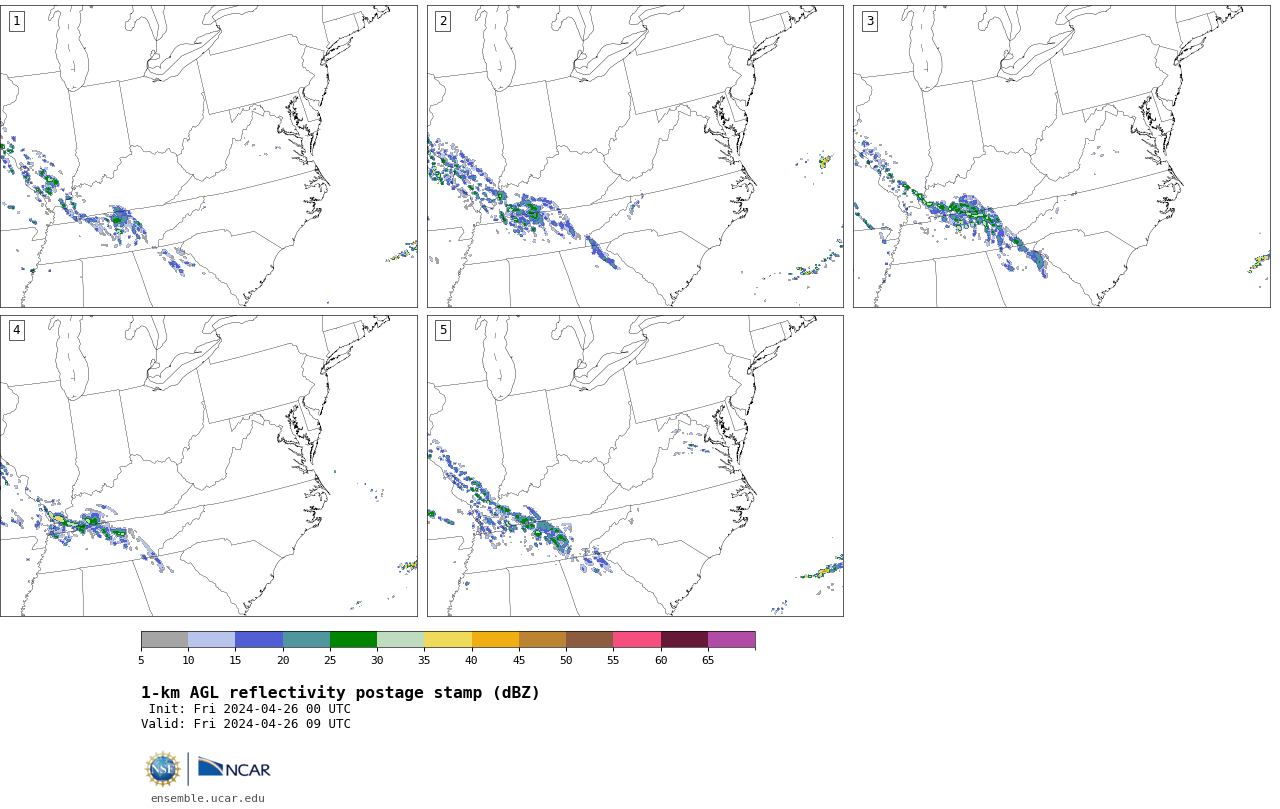Click the colorbar tick label 5
The image size is (1280, 809).
click(x=141, y=660)
